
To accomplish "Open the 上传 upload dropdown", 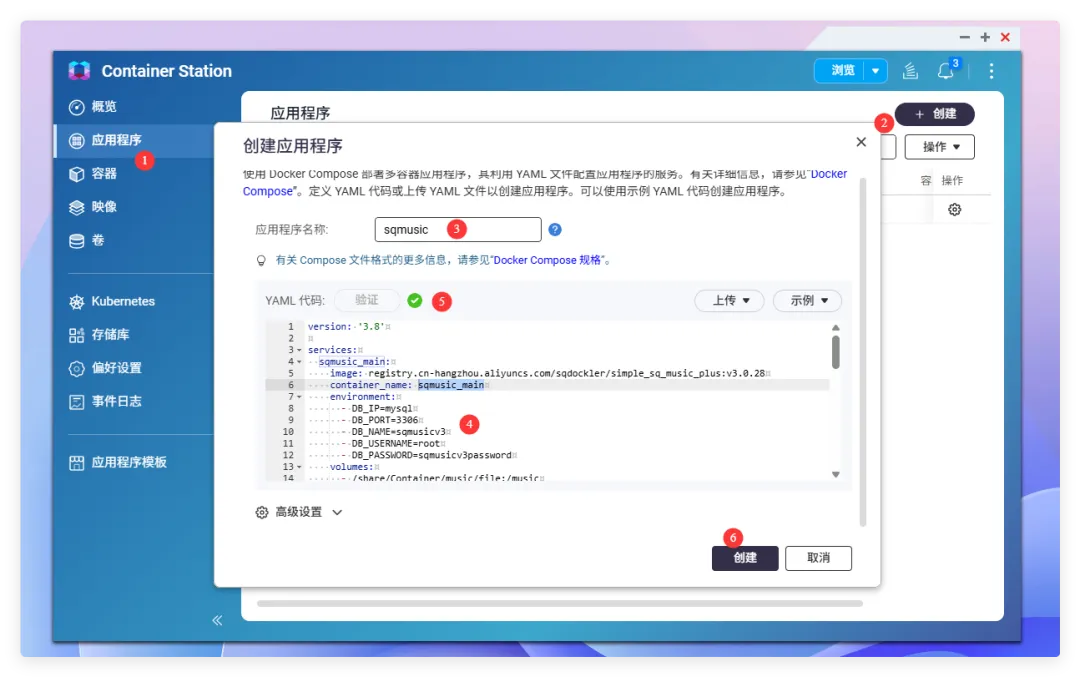I will [729, 300].
